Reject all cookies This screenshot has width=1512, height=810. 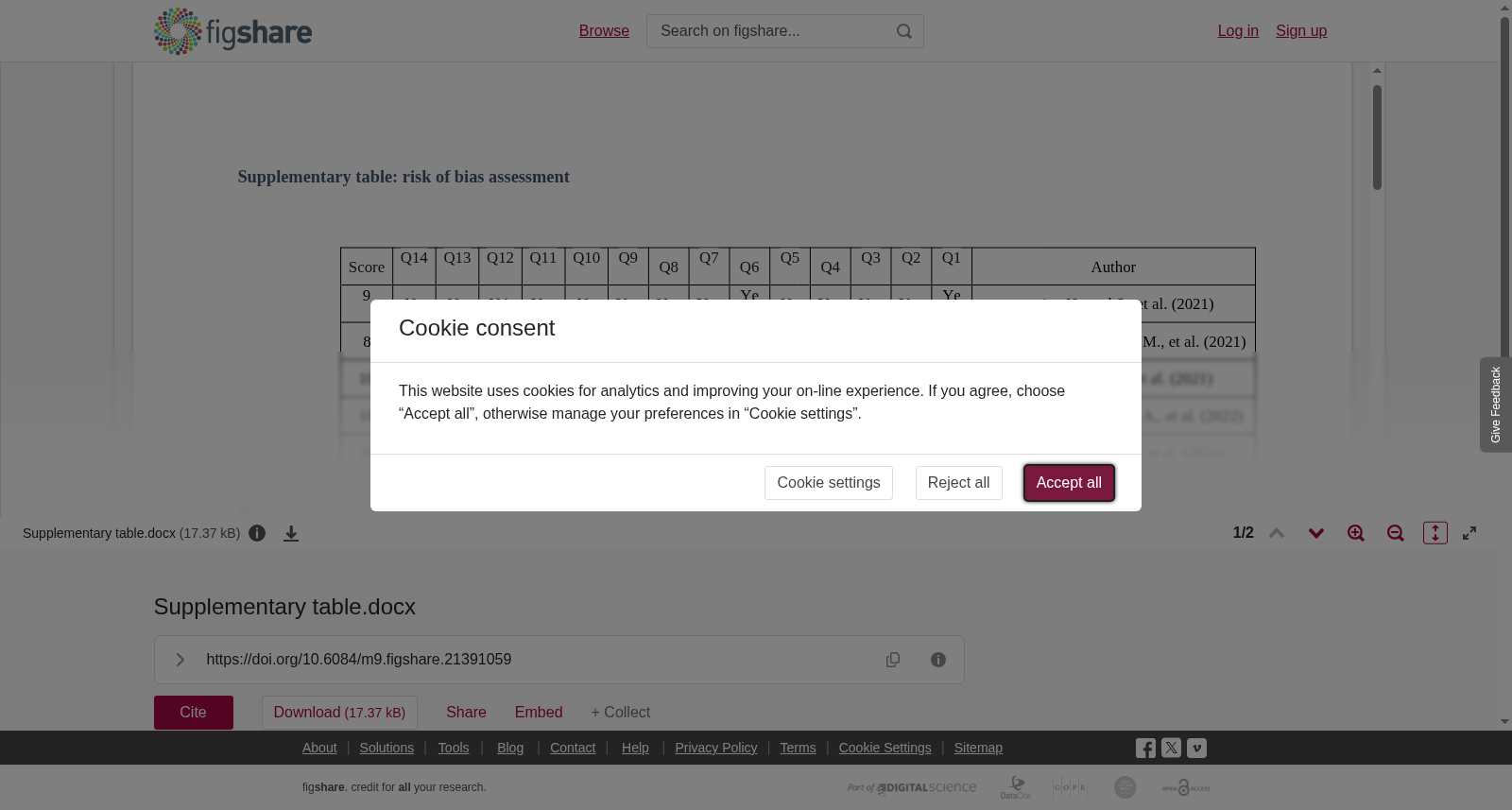click(958, 483)
